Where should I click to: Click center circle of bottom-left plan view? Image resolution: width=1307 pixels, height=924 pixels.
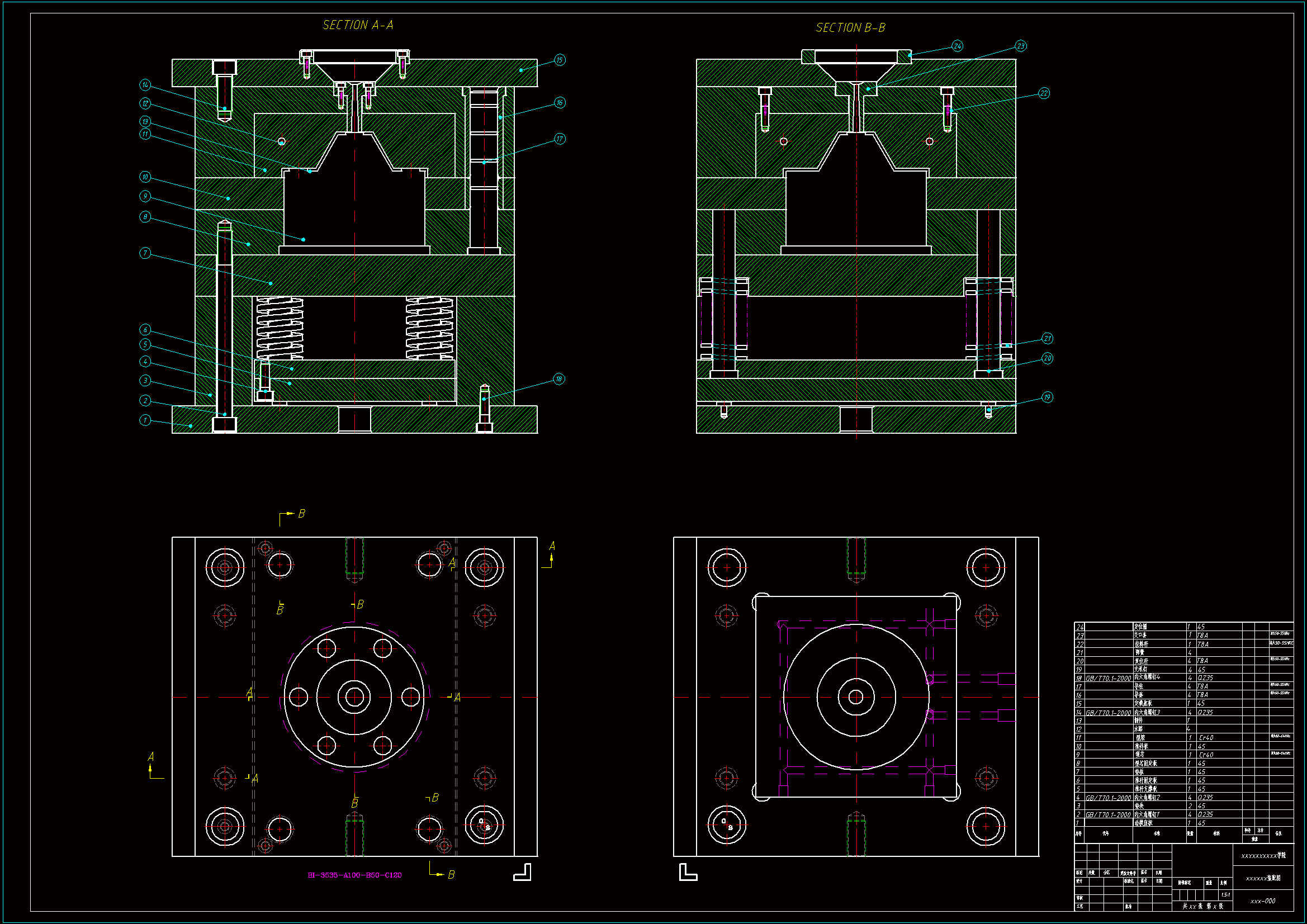coord(354,697)
